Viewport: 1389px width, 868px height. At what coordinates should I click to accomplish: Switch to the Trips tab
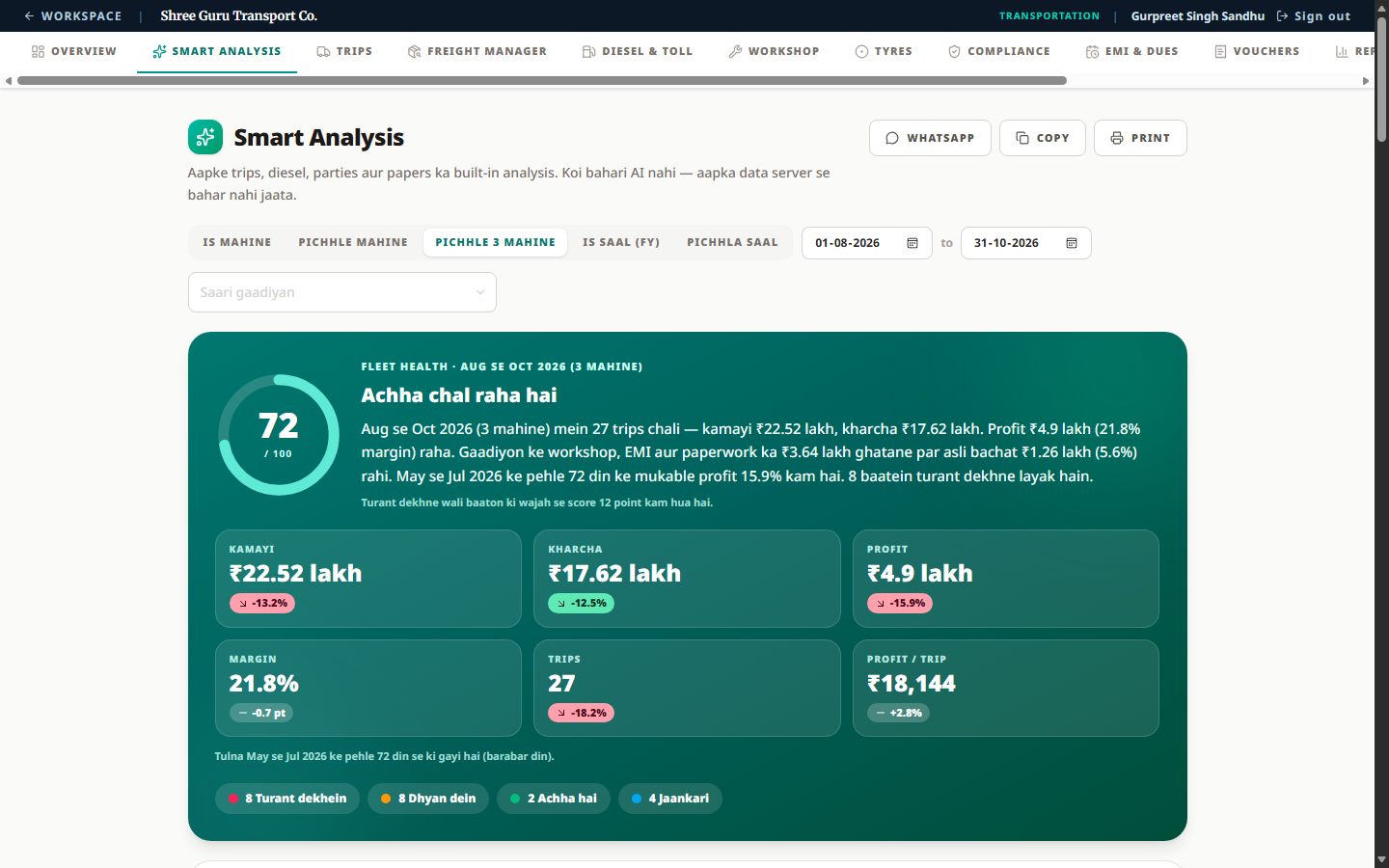click(344, 51)
